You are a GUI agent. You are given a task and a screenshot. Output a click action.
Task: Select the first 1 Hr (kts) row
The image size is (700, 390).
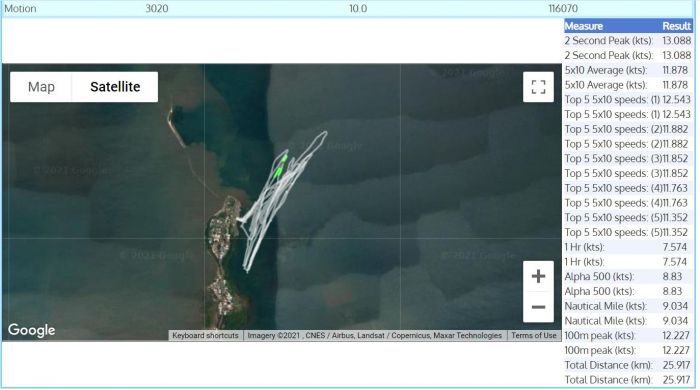coord(628,247)
